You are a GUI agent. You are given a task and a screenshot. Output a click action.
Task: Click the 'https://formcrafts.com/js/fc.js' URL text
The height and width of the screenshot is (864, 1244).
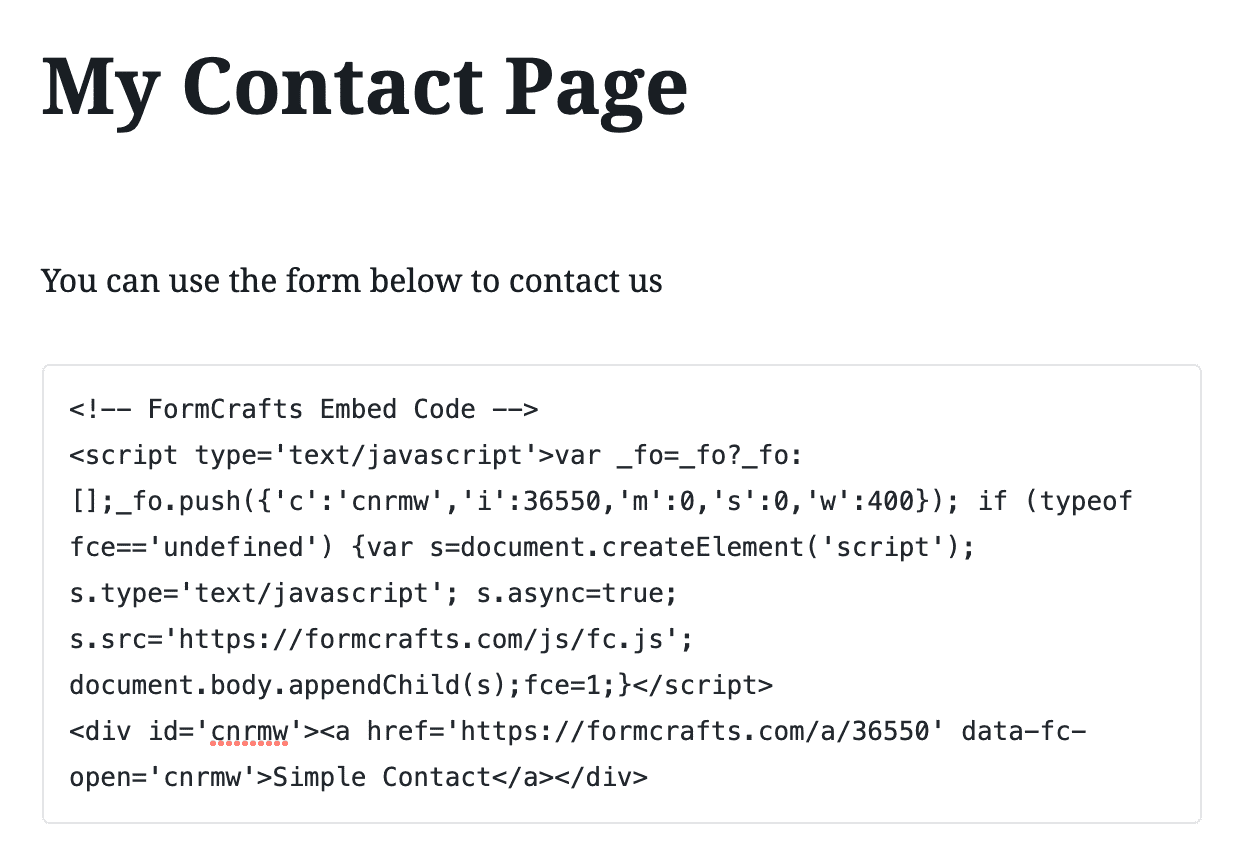coord(420,639)
